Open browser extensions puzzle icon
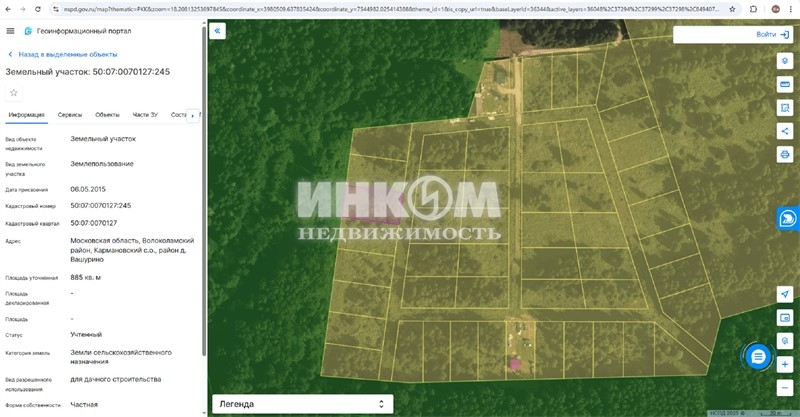 754,9
